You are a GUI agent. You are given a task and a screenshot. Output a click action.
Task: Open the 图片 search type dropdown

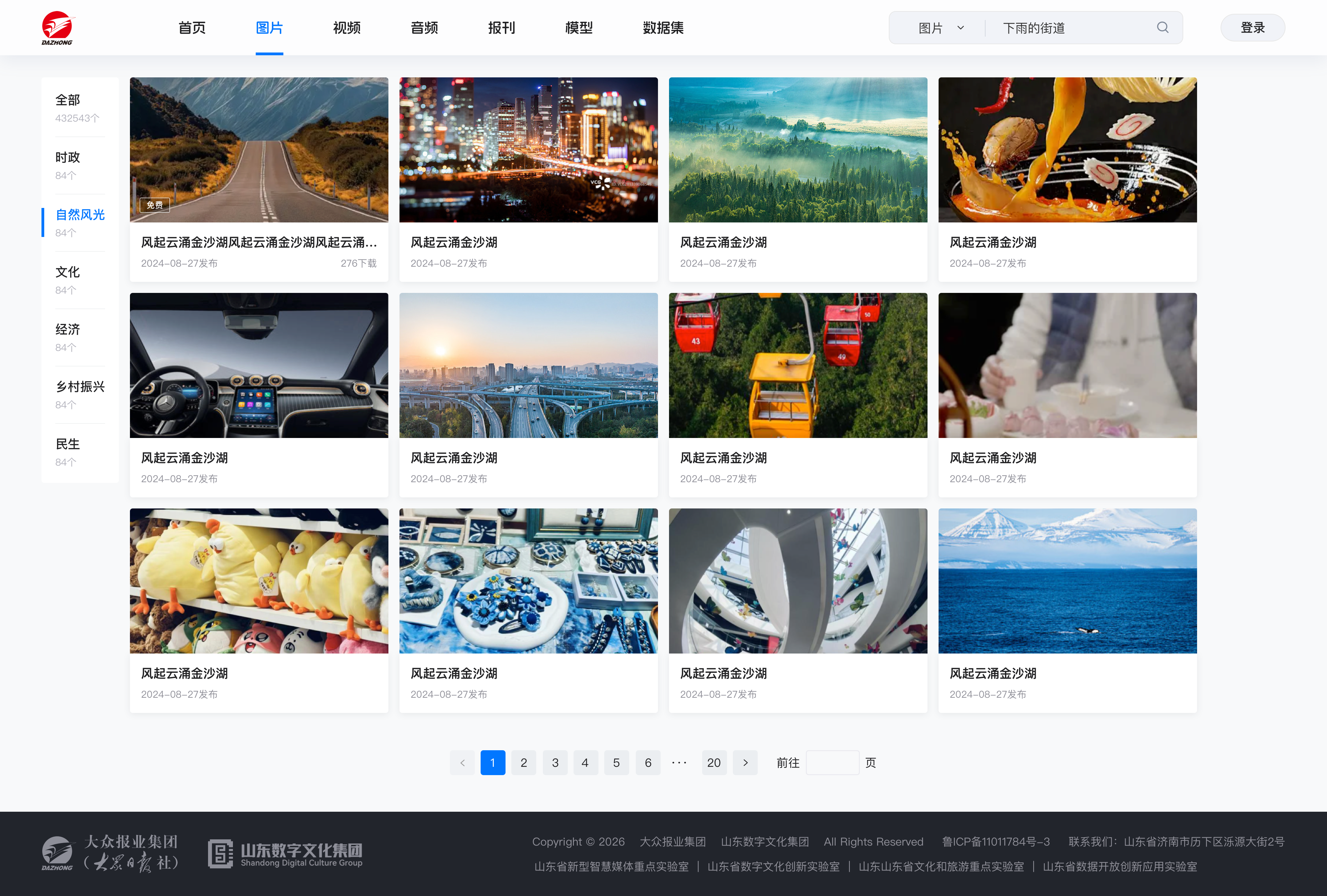click(x=941, y=28)
